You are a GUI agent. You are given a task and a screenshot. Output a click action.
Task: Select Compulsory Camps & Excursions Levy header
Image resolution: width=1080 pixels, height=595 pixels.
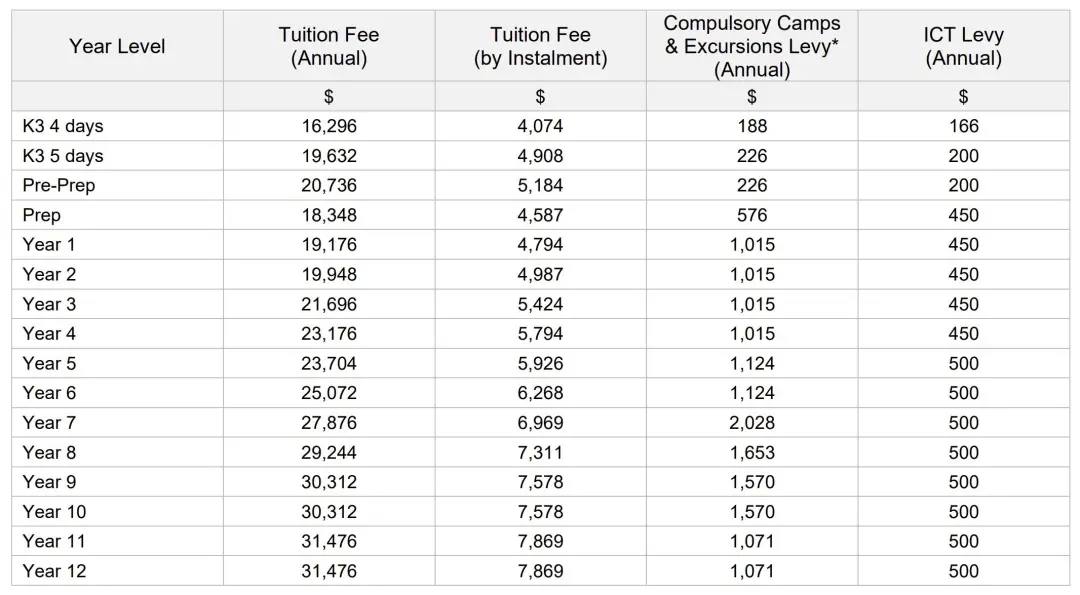[751, 46]
